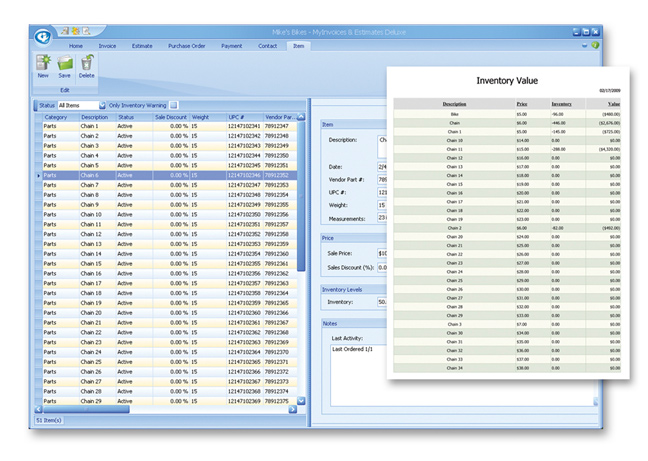This screenshot has width=648, height=461.
Task: Click the Last Ordered notes field
Action: pyautogui.click(x=353, y=349)
